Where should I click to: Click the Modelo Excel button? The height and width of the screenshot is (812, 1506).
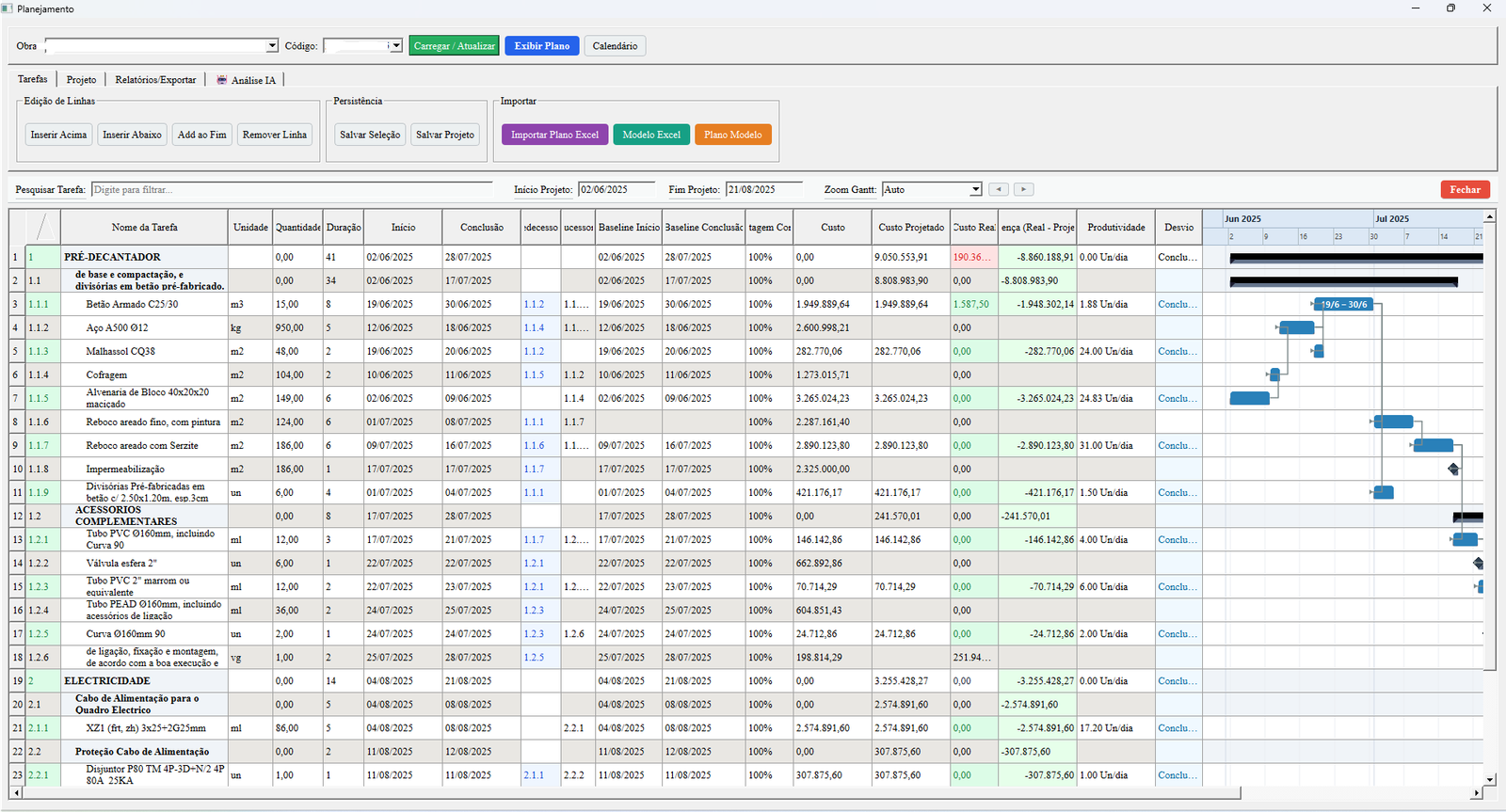pyautogui.click(x=651, y=135)
